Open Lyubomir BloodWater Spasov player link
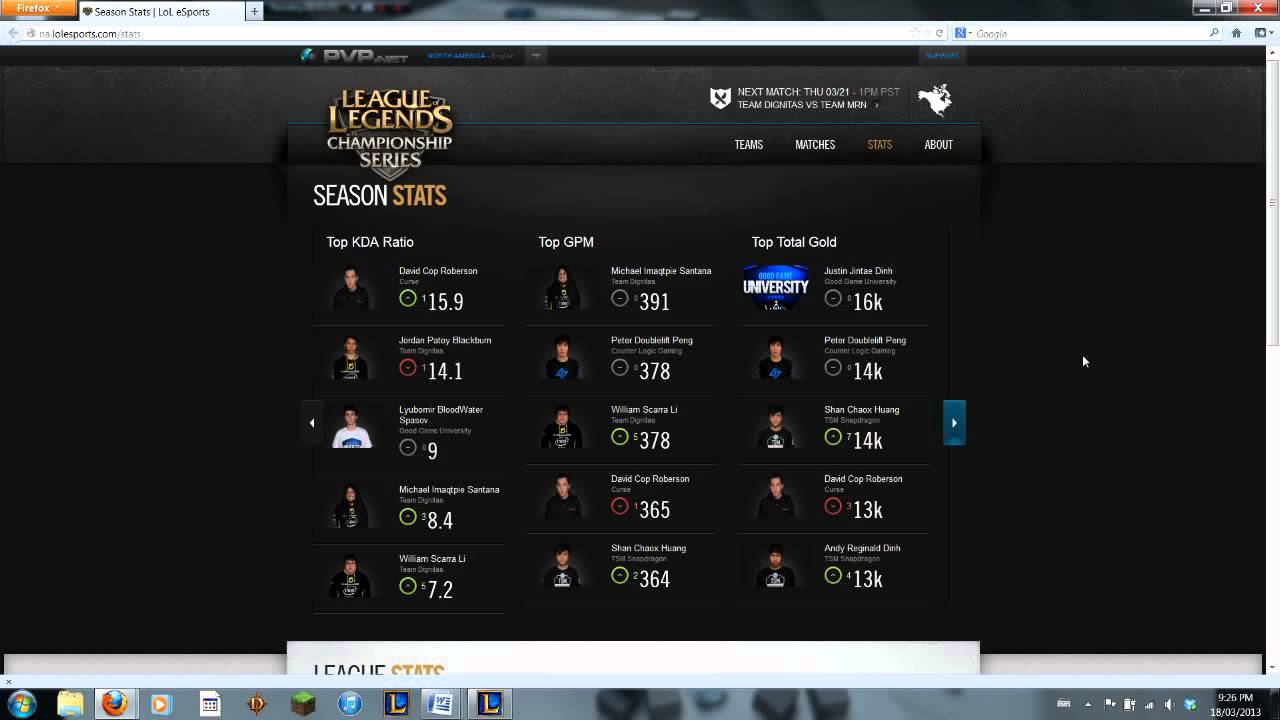Viewport: 1280px width, 720px height. coord(441,415)
